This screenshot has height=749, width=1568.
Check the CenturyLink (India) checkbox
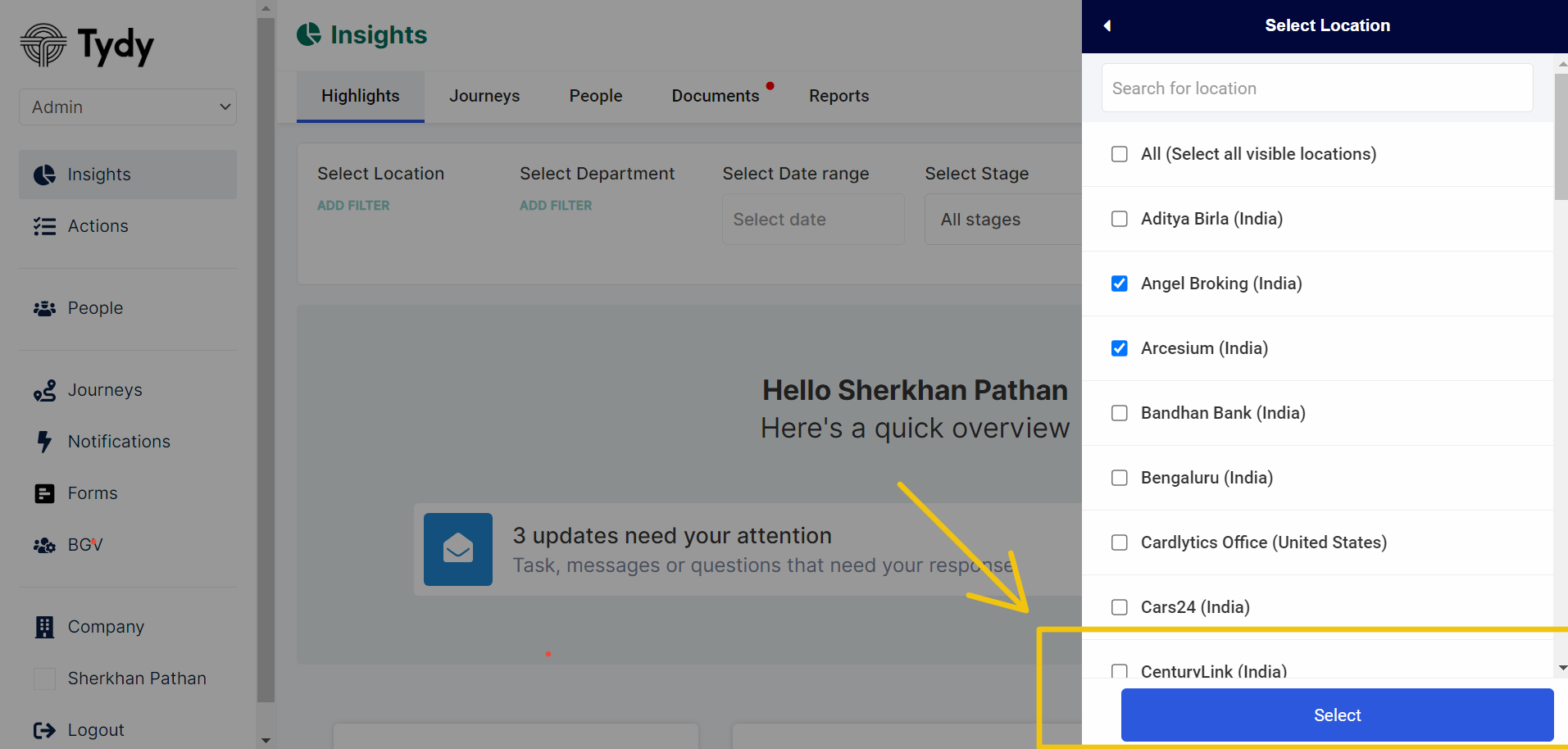point(1119,671)
